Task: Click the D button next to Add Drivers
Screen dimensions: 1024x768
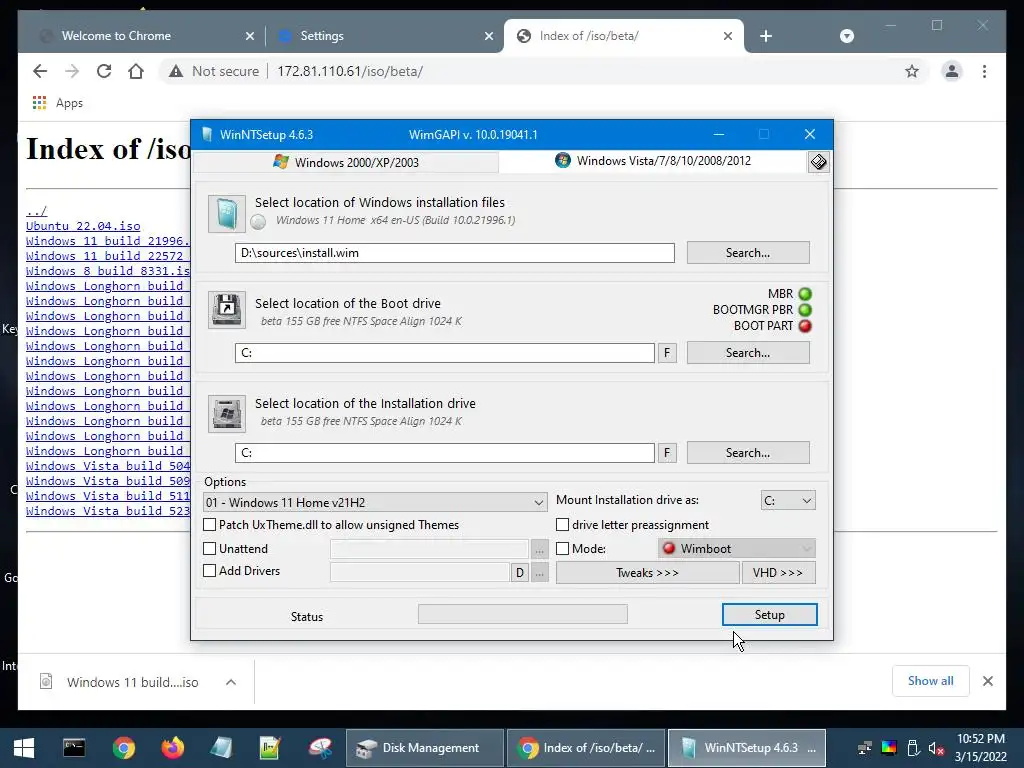Action: coord(520,573)
